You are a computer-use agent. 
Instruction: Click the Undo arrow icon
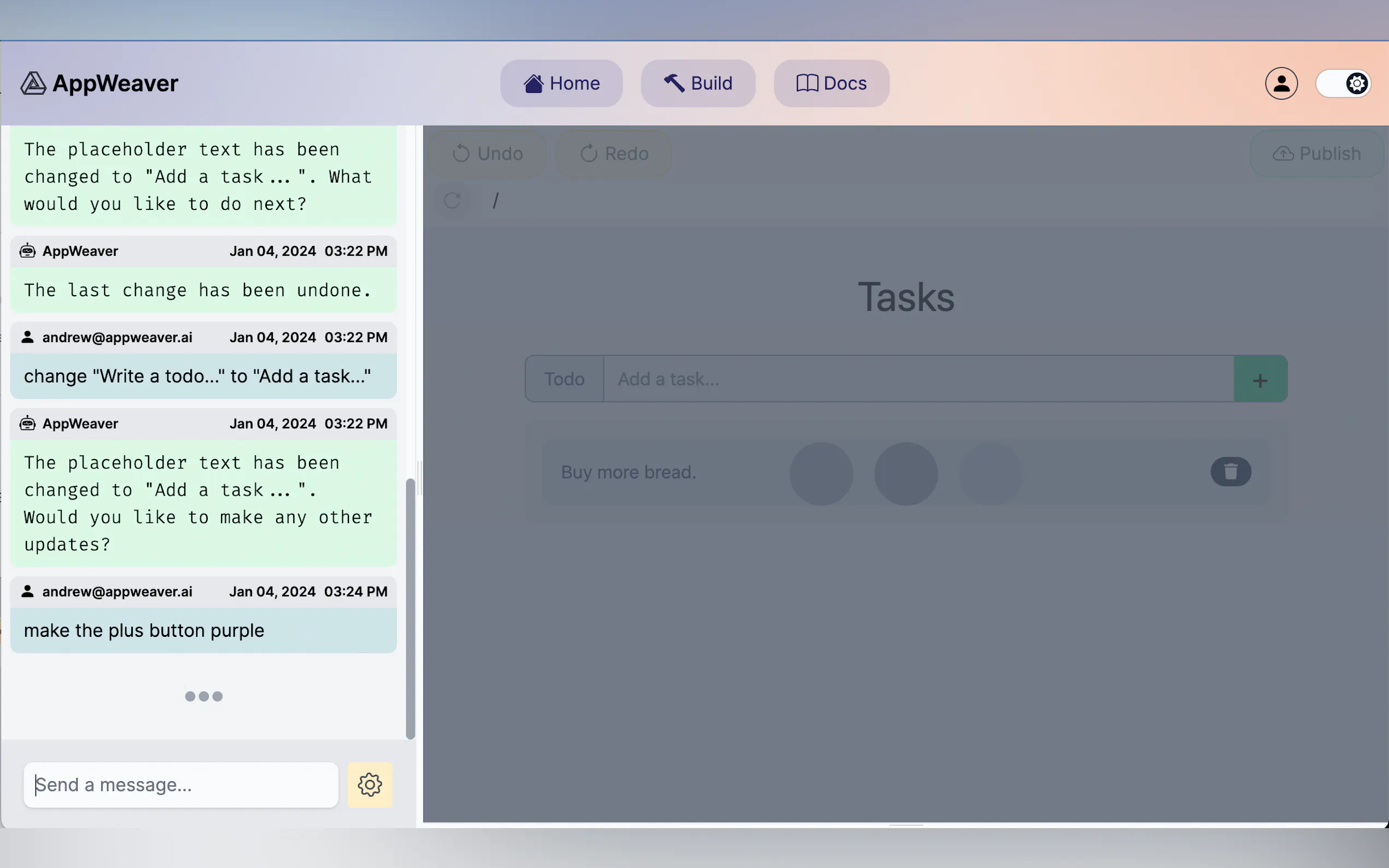(x=461, y=154)
